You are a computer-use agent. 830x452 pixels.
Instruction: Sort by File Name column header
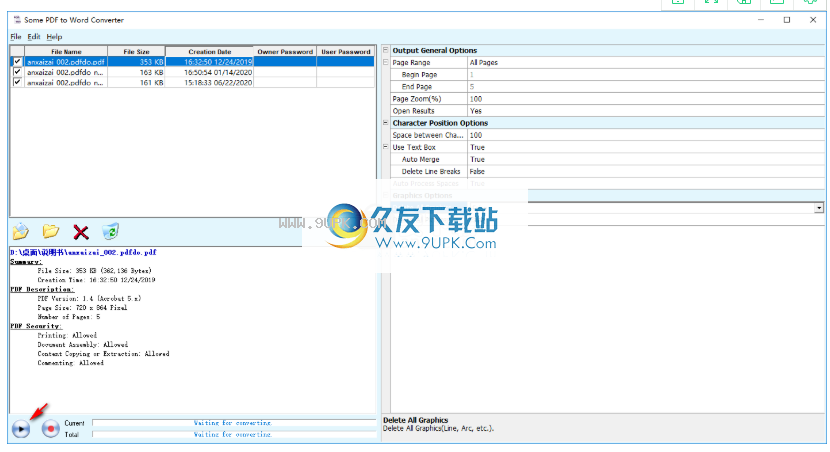click(x=66, y=51)
